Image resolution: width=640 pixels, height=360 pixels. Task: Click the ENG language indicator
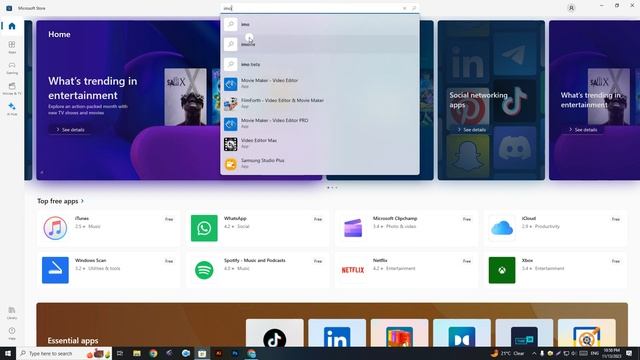pyautogui.click(x=595, y=353)
